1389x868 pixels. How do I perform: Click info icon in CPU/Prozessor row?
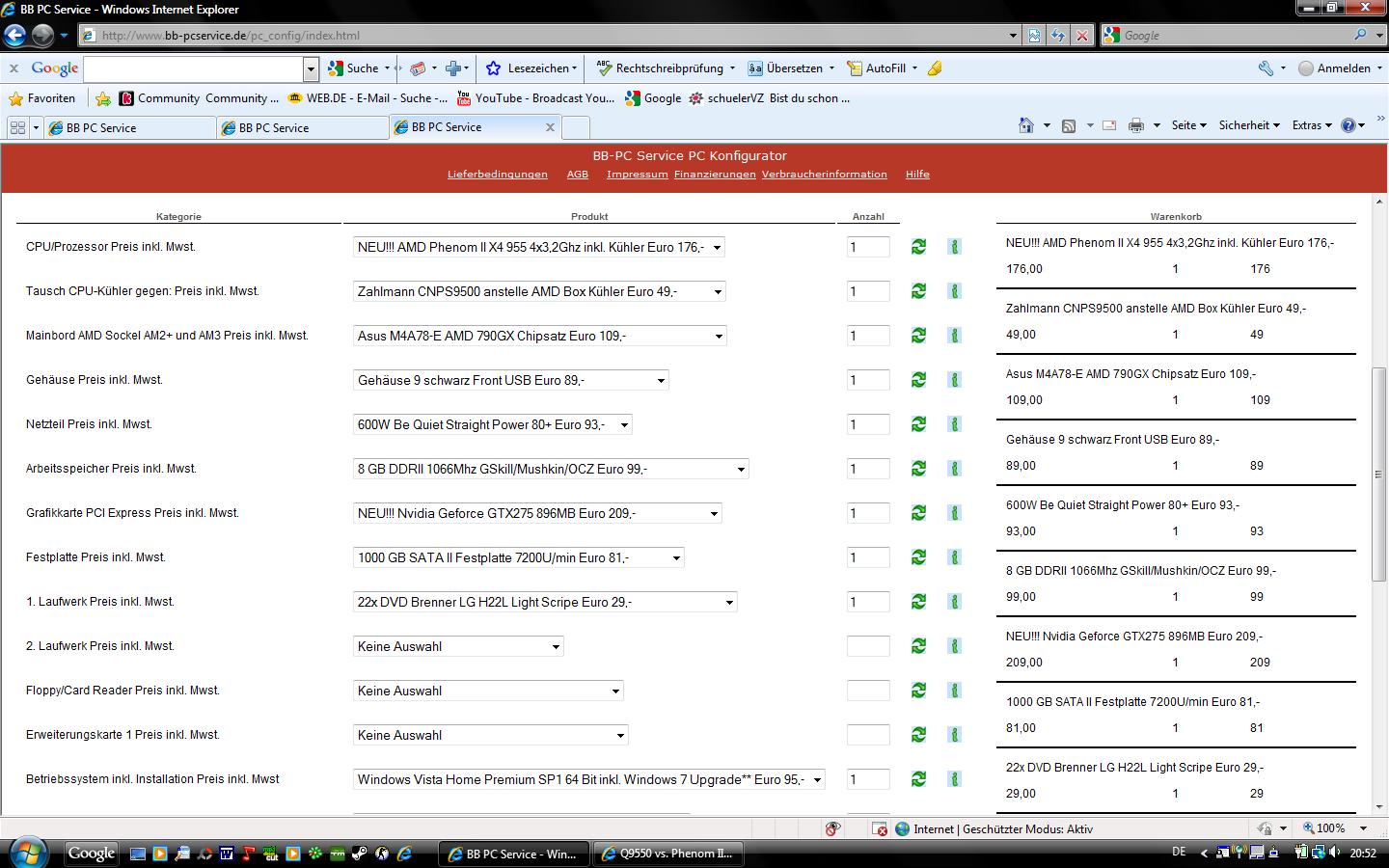pyautogui.click(x=954, y=247)
